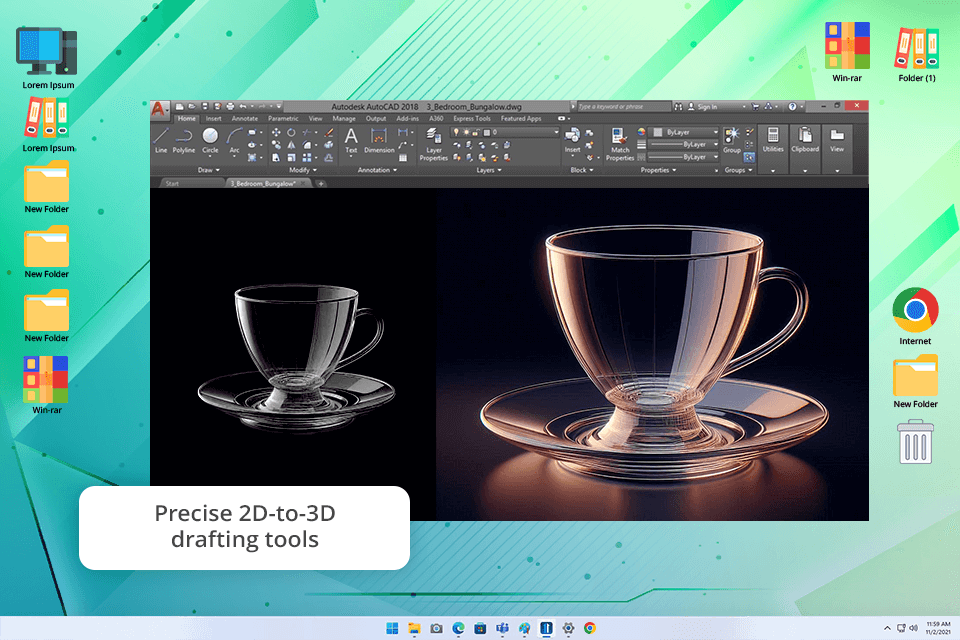Select the Polyline tool
This screenshot has width=960, height=640.
click(x=184, y=140)
